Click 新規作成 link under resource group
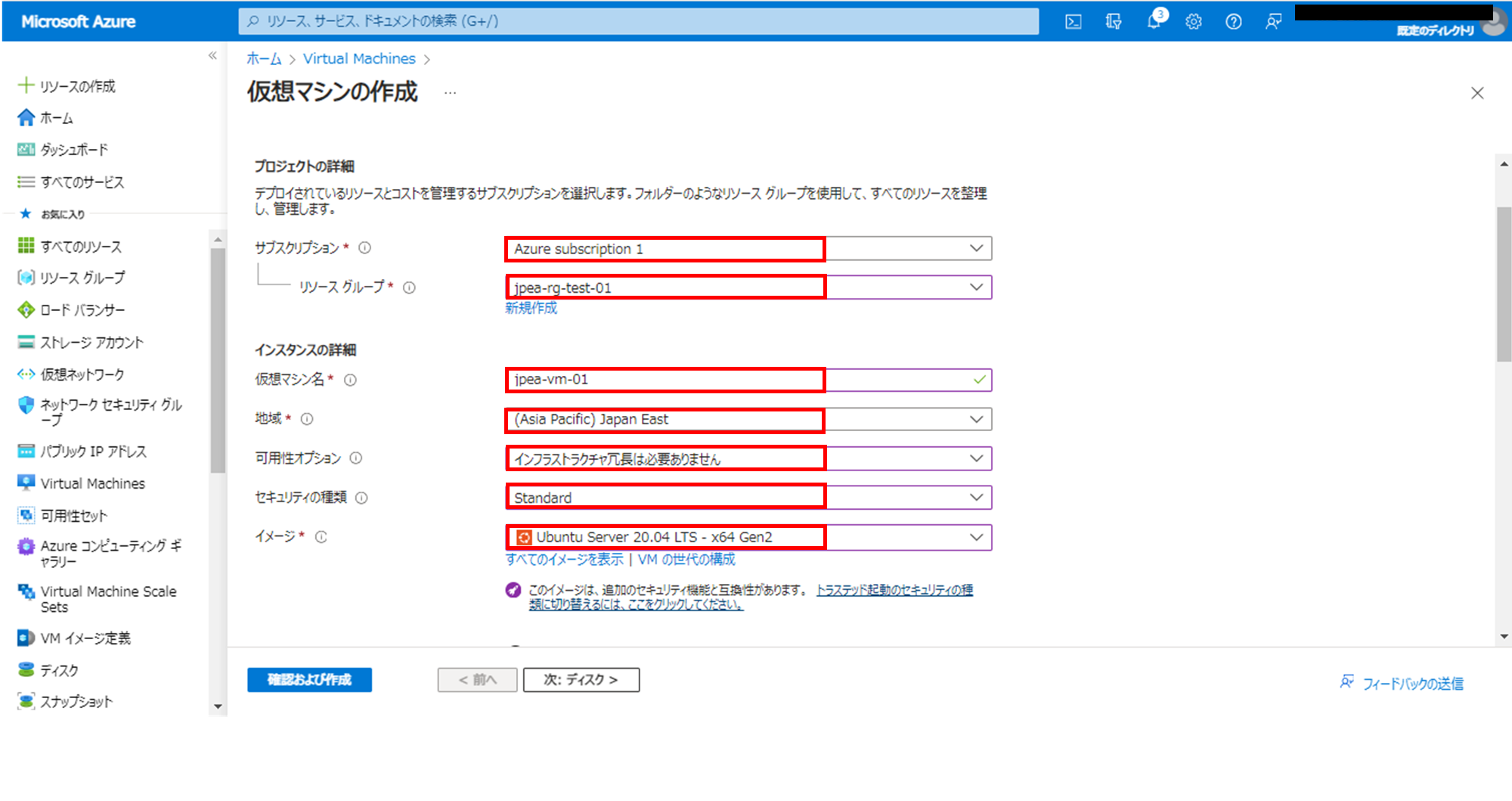This screenshot has width=1512, height=801. (x=531, y=308)
